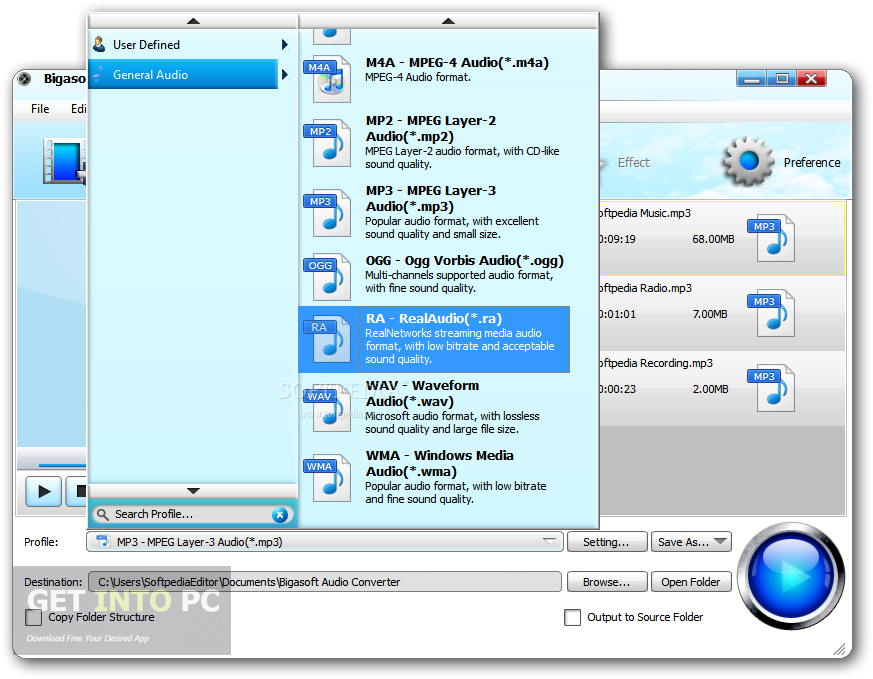Click M4A - MPEG-4 Audio(*.m4a) title text
This screenshot has width=873, height=679.
click(x=457, y=62)
